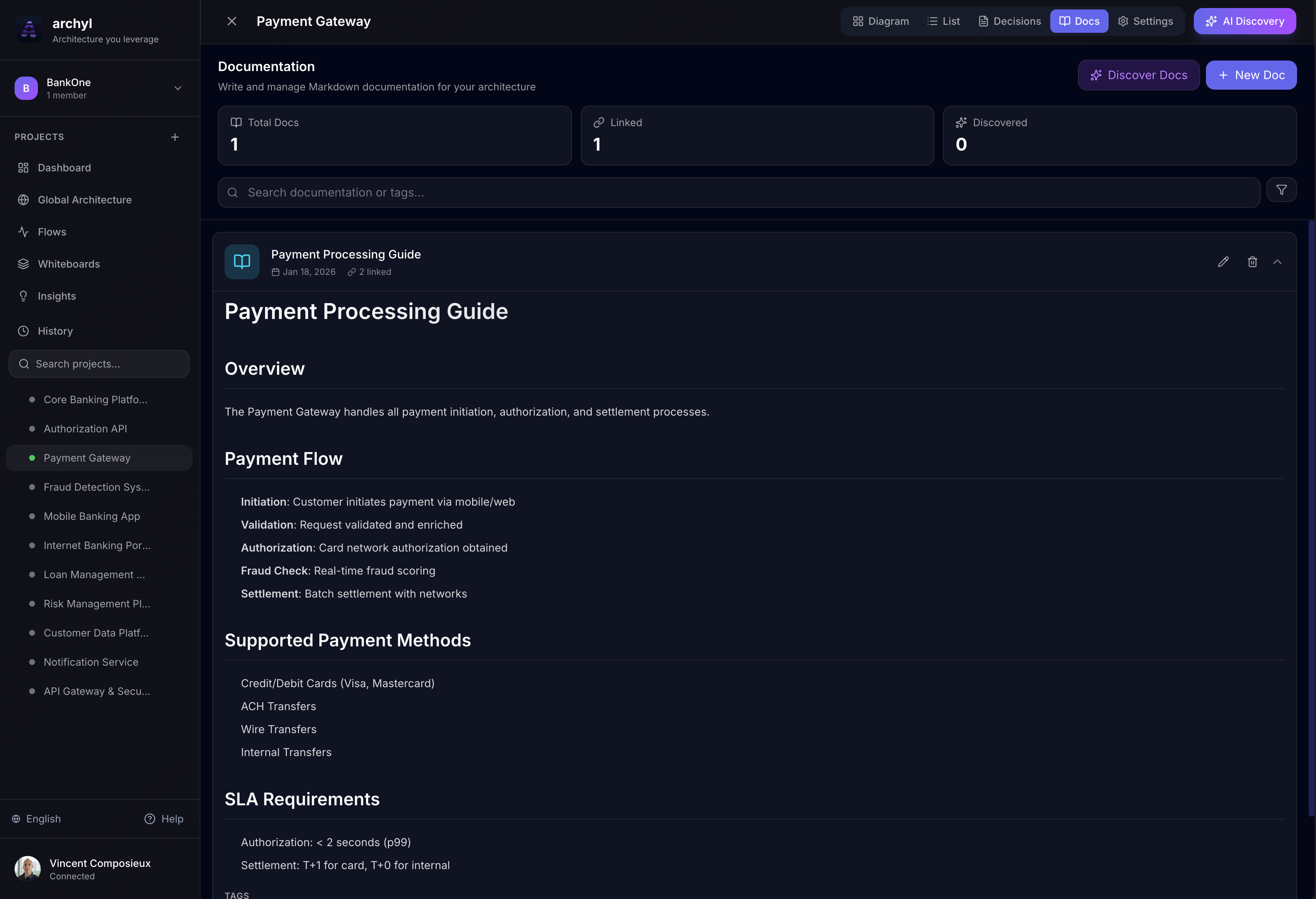Click the plus icon next to PROJECTS

[x=175, y=137]
